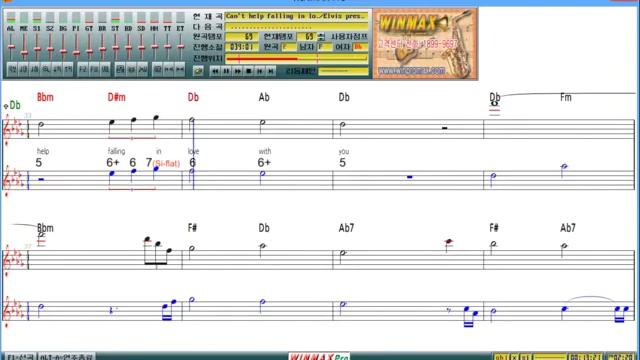This screenshot has height=360, width=640.
Task: Adjust the ET channel volume fader
Action: (x=181, y=47)
